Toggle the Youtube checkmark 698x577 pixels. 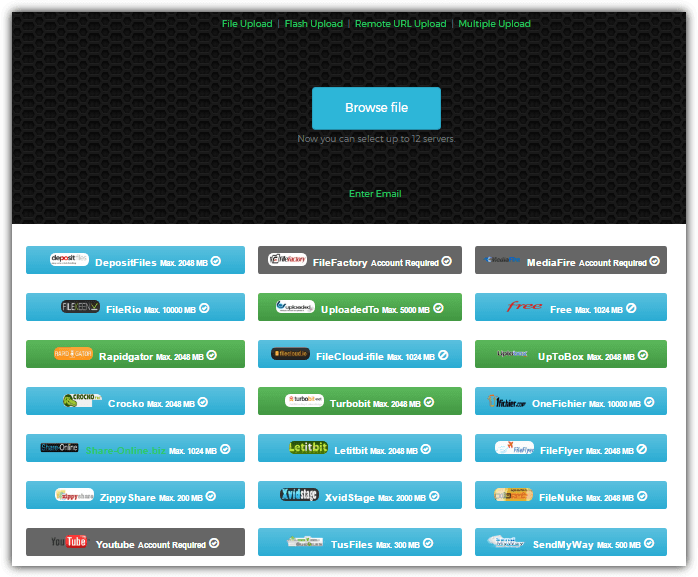(x=214, y=543)
